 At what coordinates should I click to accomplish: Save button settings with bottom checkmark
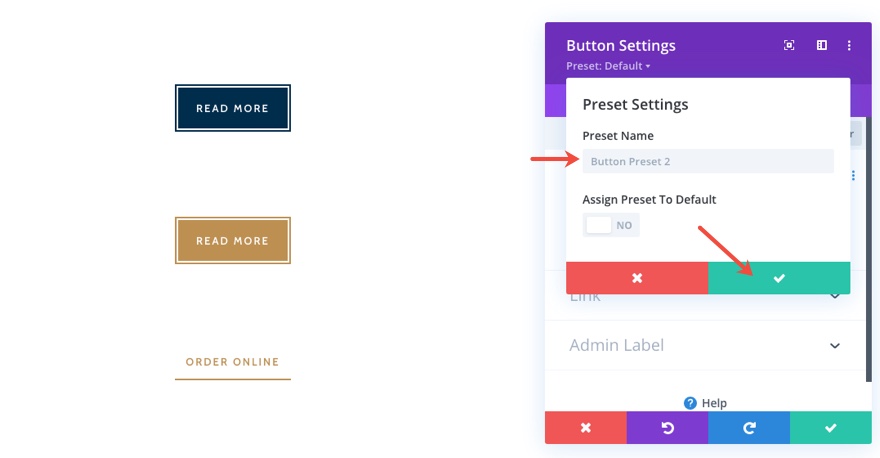point(830,428)
